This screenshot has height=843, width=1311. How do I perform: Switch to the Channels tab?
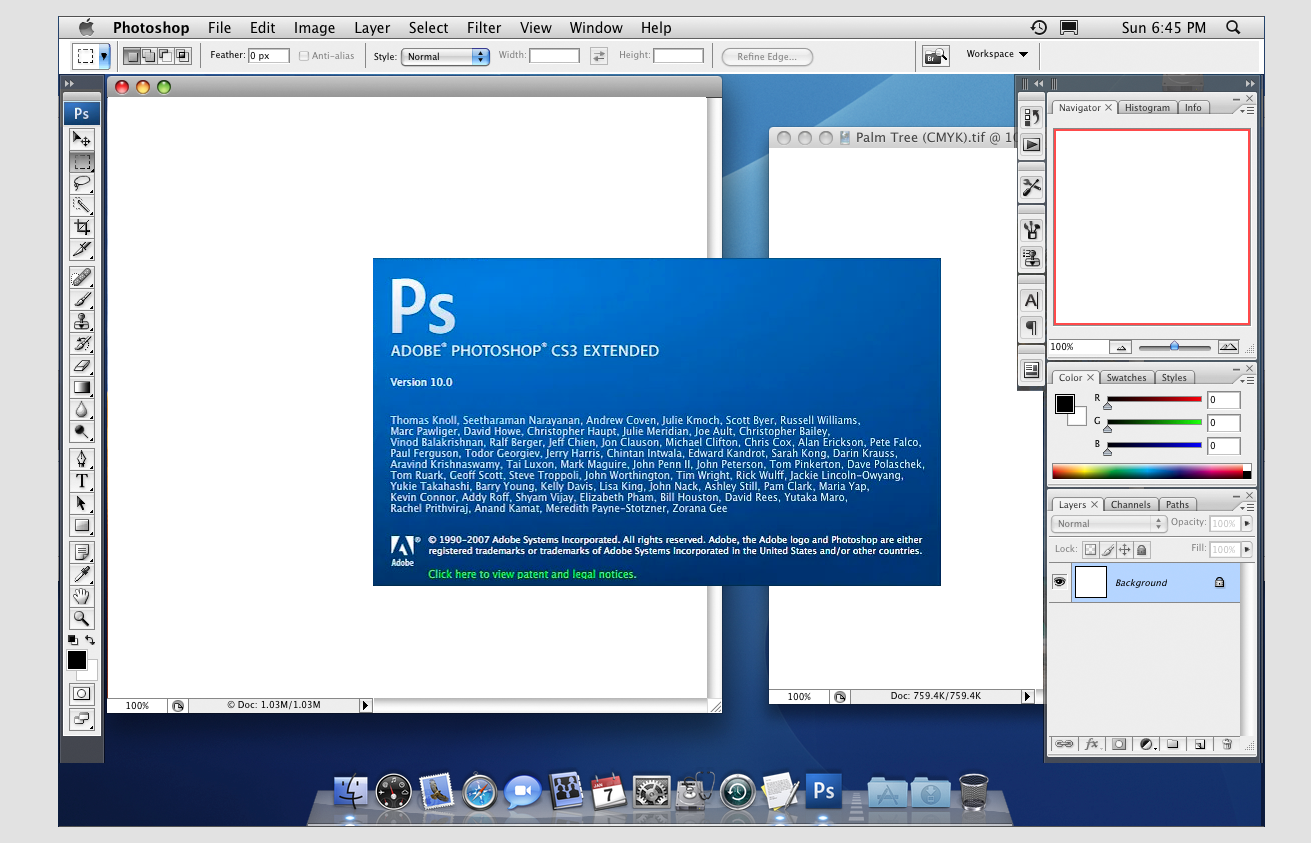[1131, 505]
